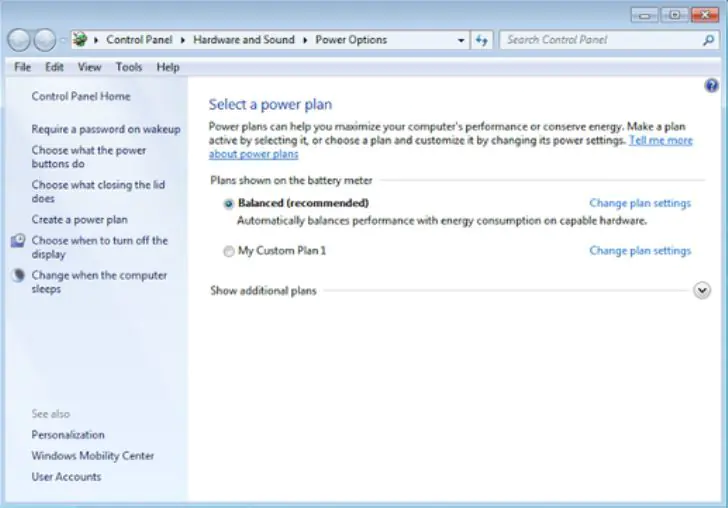
Task: Open Windows Mobility Center link
Action: [92, 456]
